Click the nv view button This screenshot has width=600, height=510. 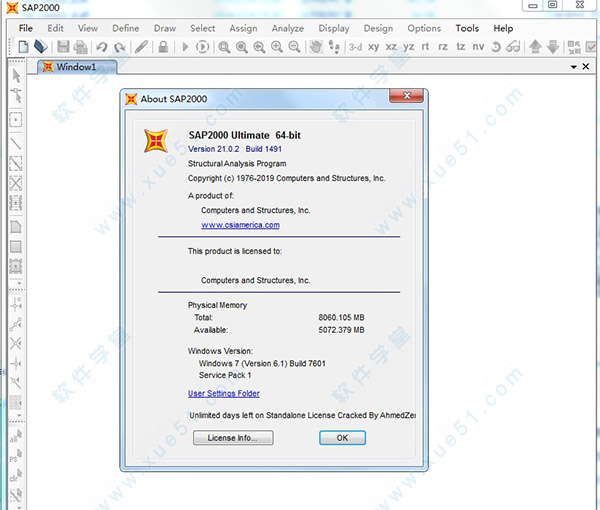pyautogui.click(x=478, y=47)
